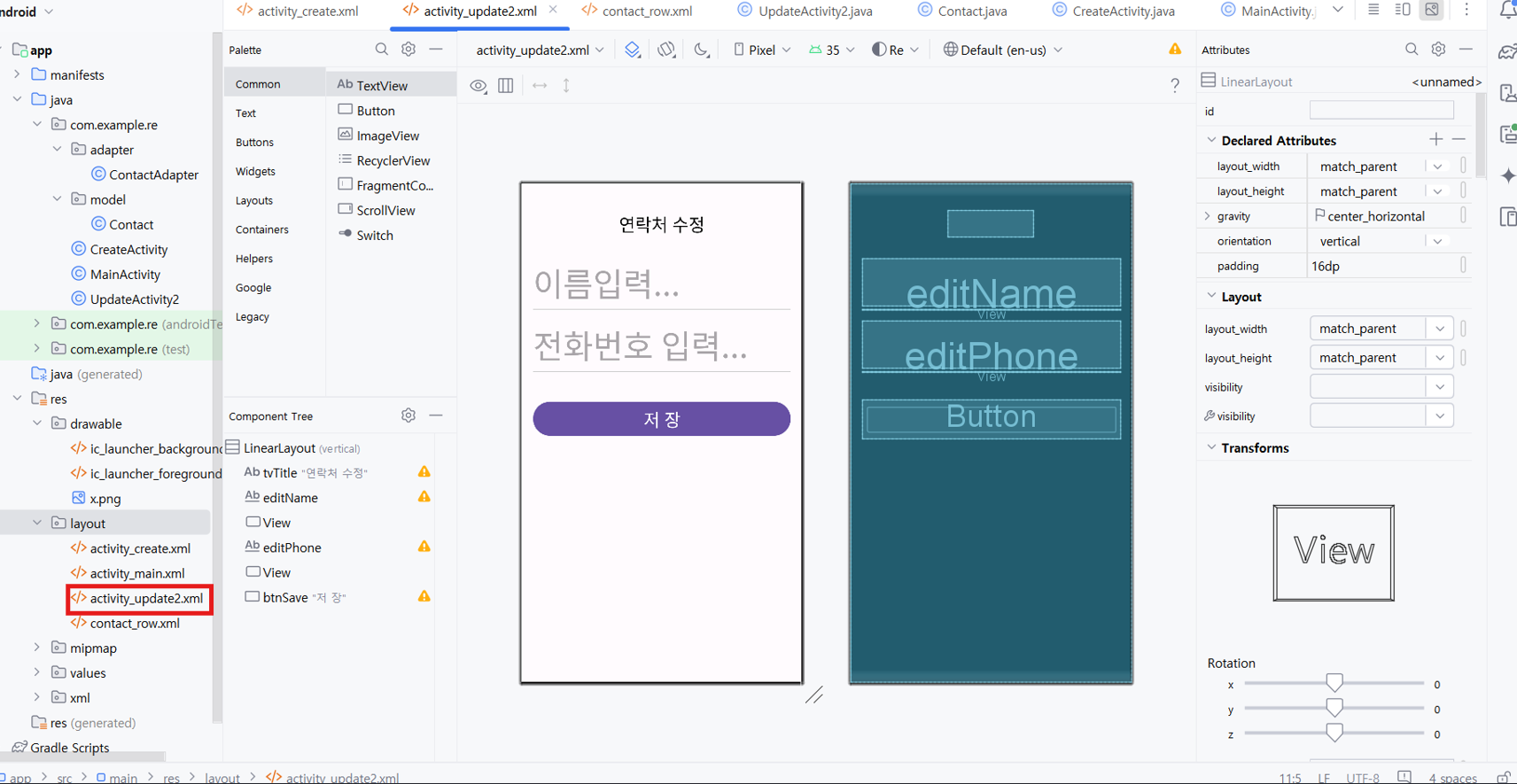Viewport: 1517px width, 784px height.
Task: Adjust Rotation y slider
Action: 1334,708
